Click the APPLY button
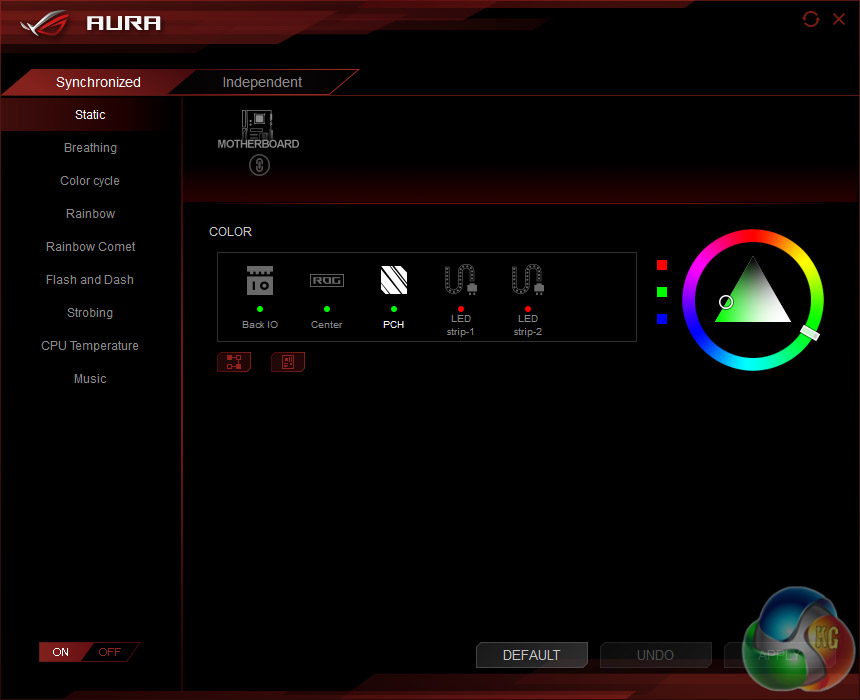This screenshot has height=700, width=860. (x=779, y=655)
